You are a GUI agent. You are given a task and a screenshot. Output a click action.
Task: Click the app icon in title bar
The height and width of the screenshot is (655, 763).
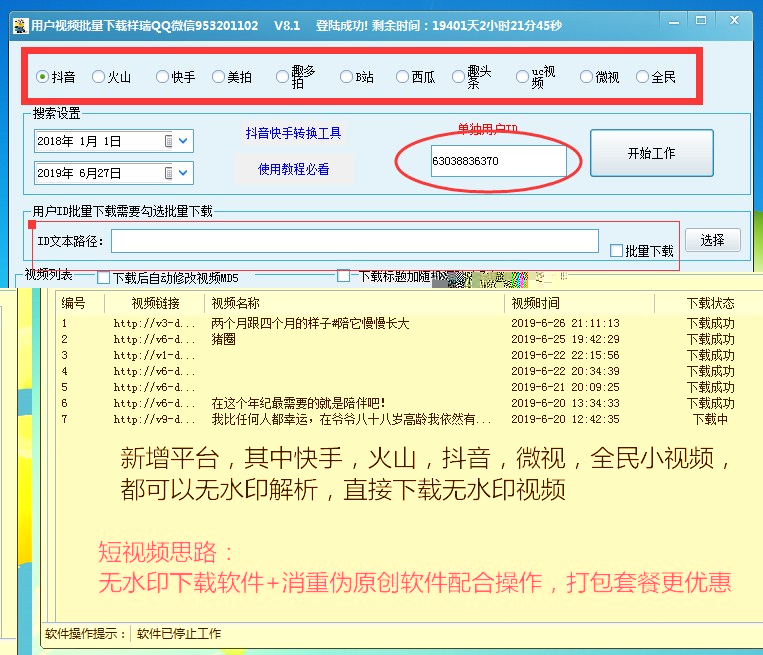click(20, 25)
